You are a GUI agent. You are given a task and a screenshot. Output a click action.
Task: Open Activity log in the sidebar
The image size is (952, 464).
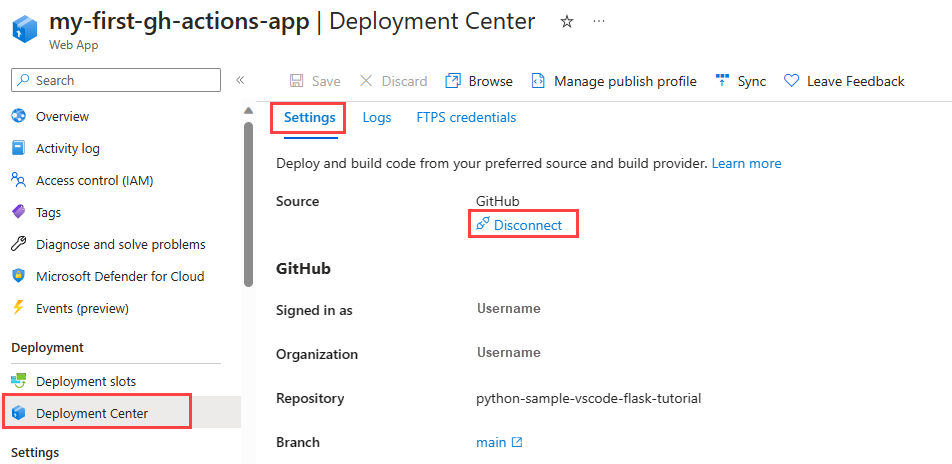68,149
